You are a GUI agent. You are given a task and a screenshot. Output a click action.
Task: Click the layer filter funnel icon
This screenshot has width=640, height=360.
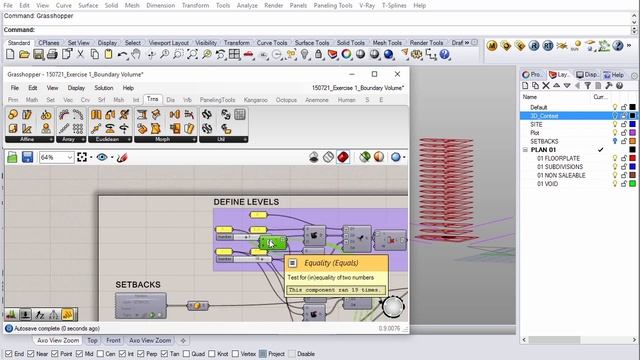coord(587,86)
